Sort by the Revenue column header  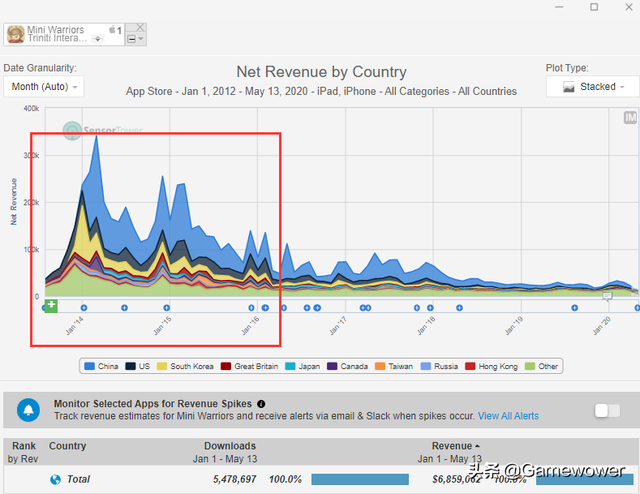455,446
